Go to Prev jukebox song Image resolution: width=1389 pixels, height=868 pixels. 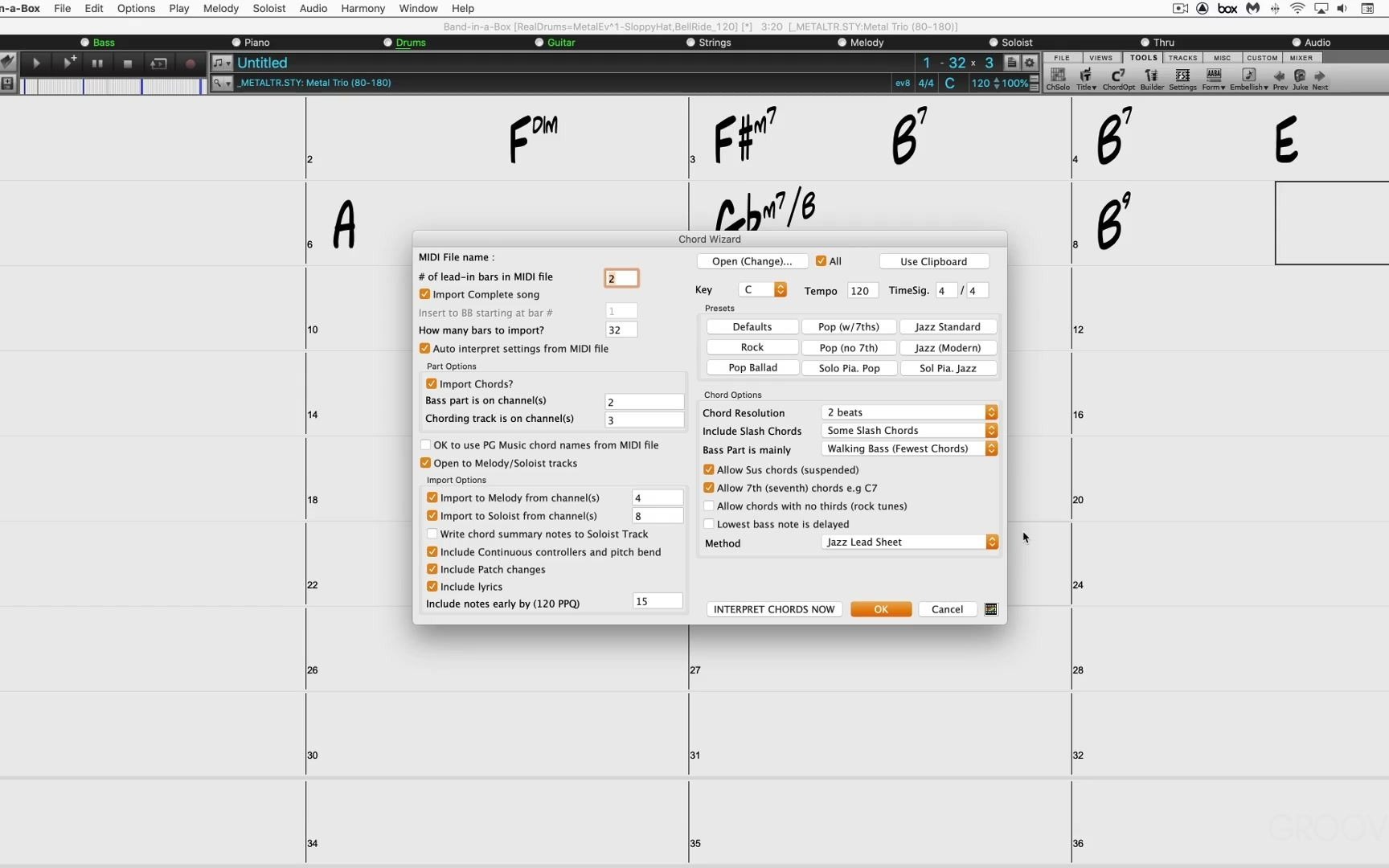click(x=1280, y=80)
